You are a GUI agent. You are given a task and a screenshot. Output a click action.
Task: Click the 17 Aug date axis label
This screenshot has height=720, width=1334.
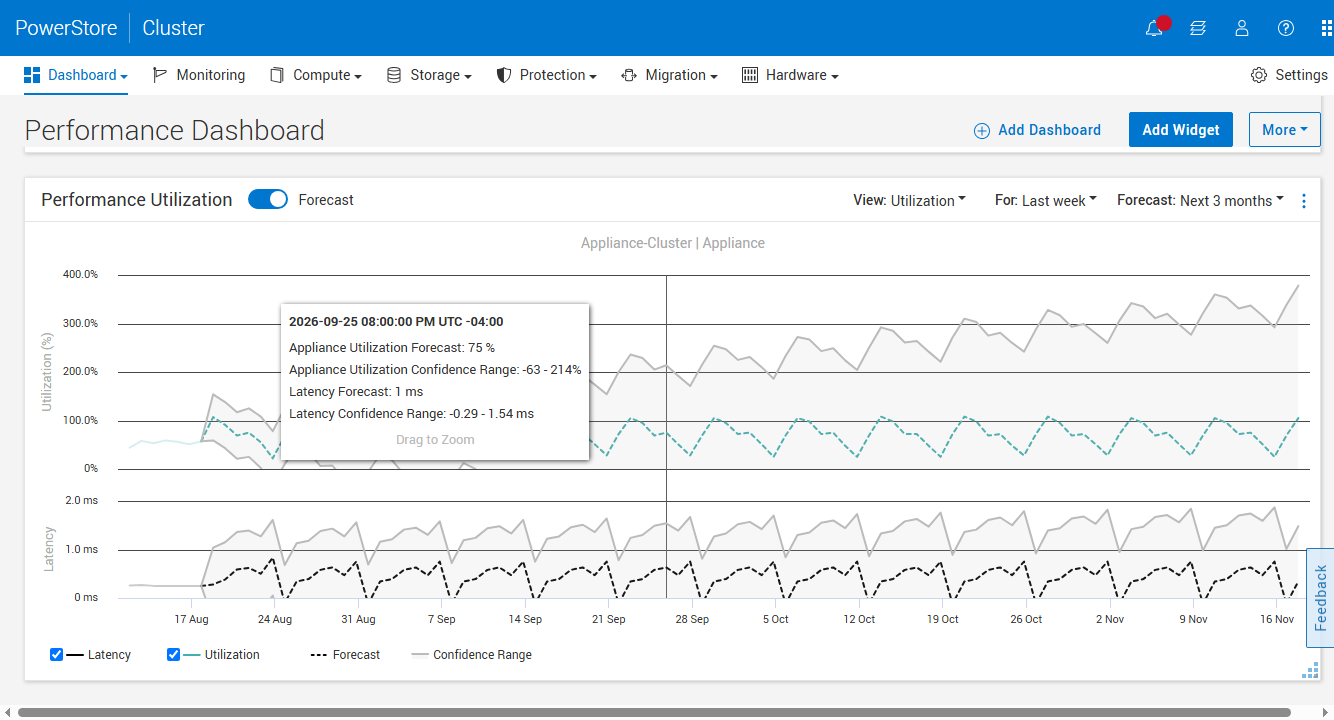point(191,619)
